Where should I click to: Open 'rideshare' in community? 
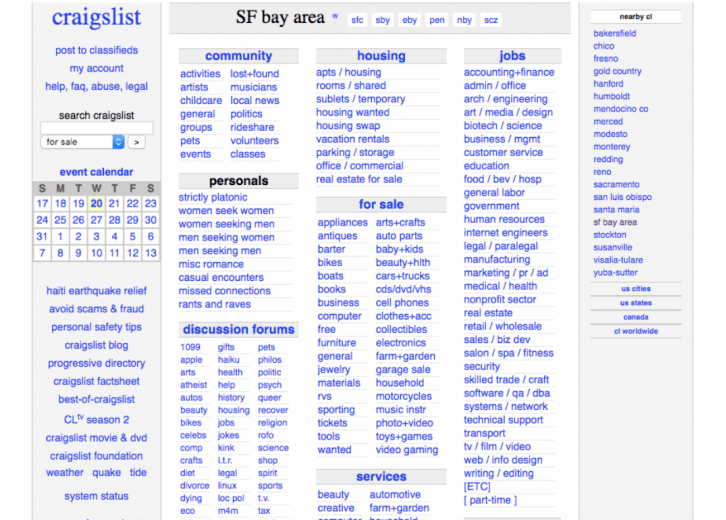tap(252, 127)
